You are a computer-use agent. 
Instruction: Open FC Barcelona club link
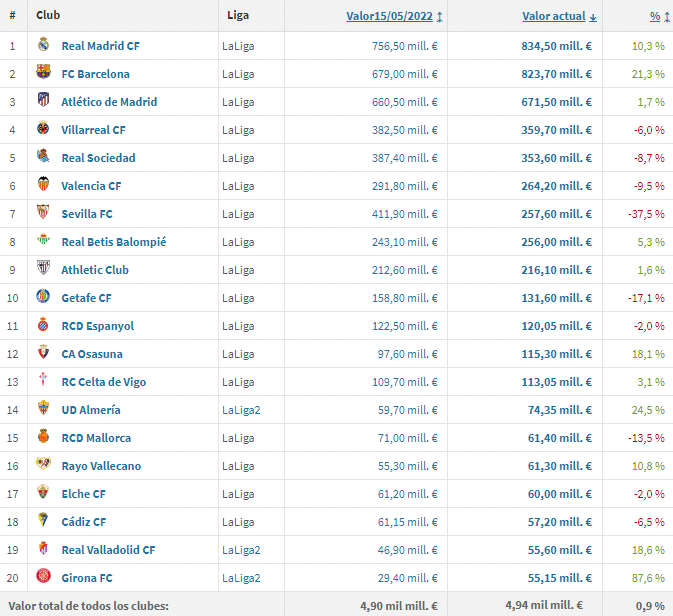pos(95,74)
